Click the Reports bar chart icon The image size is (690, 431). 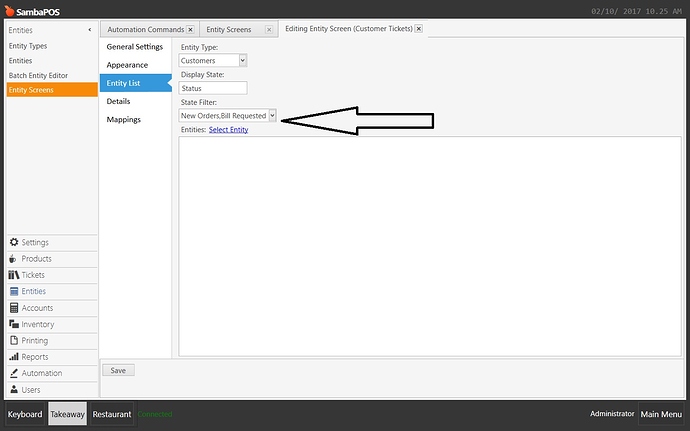point(14,357)
